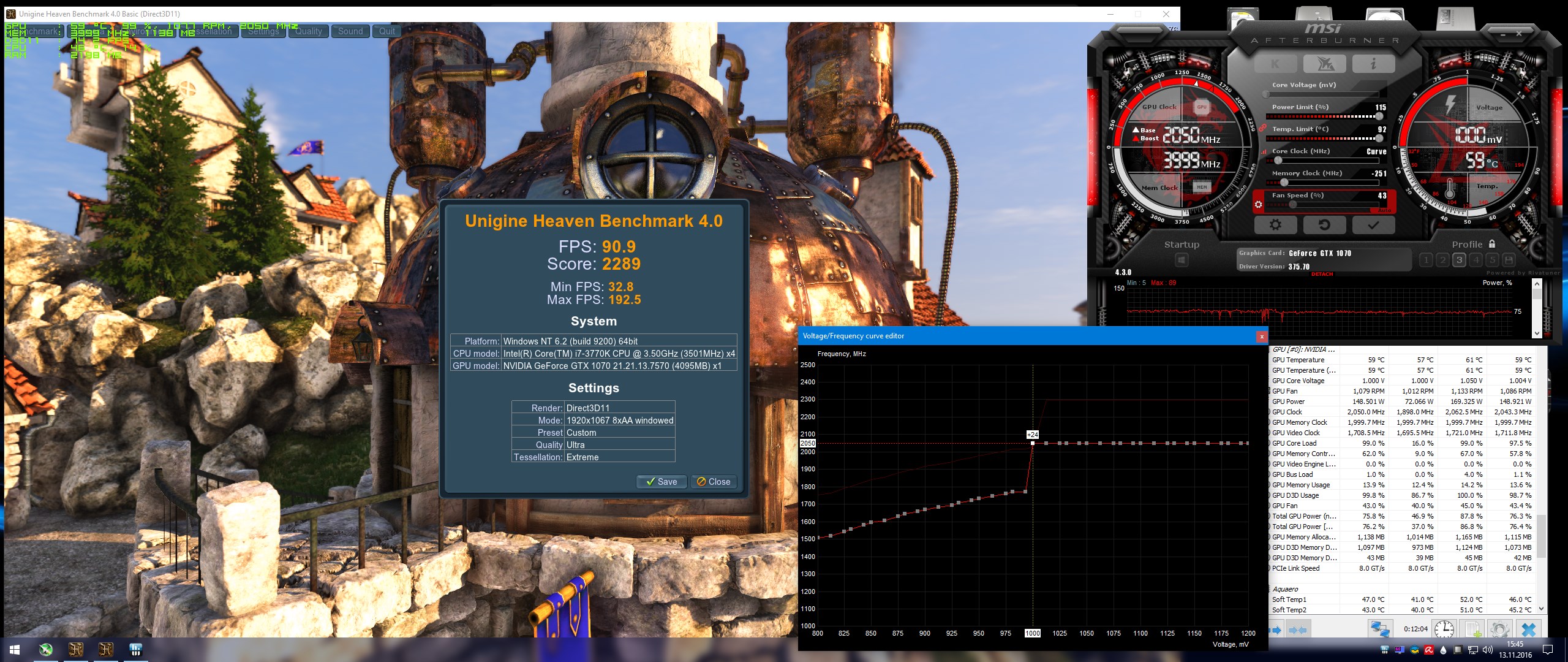Click the reset-to-defaults button in Afterburner
Viewport: 1568px width, 662px height.
1324,225
